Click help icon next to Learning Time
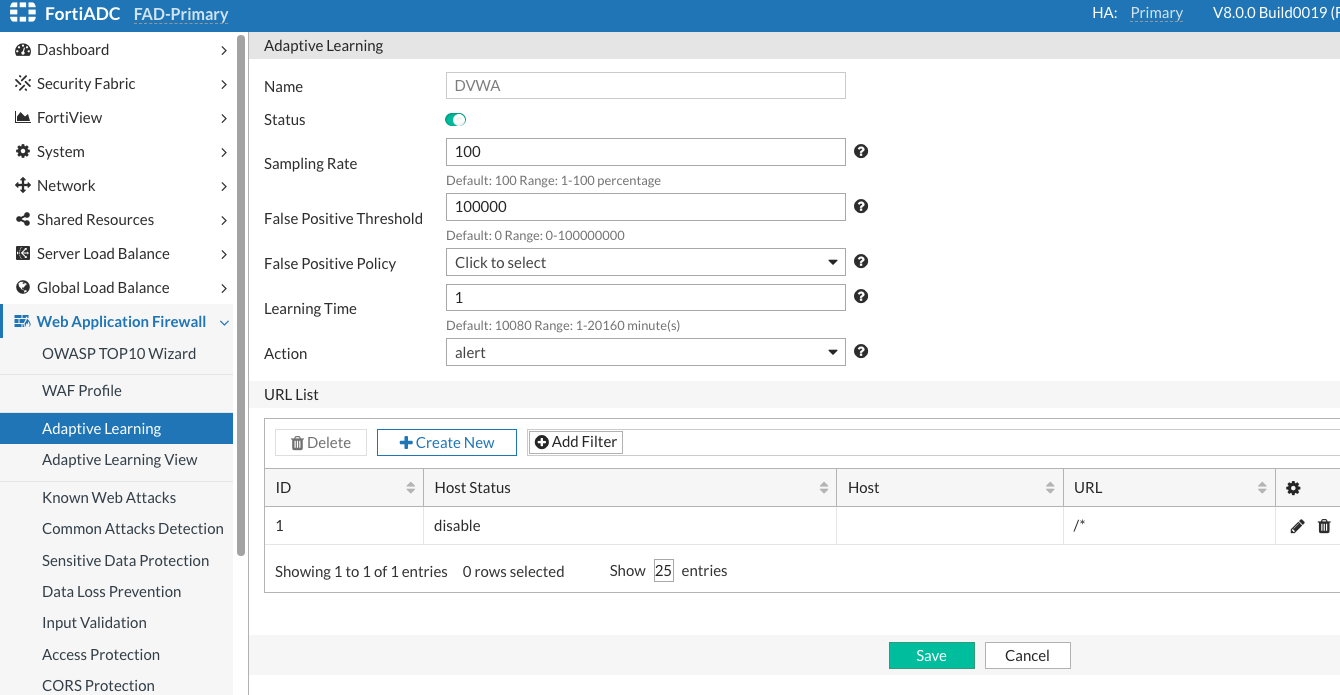 861,297
